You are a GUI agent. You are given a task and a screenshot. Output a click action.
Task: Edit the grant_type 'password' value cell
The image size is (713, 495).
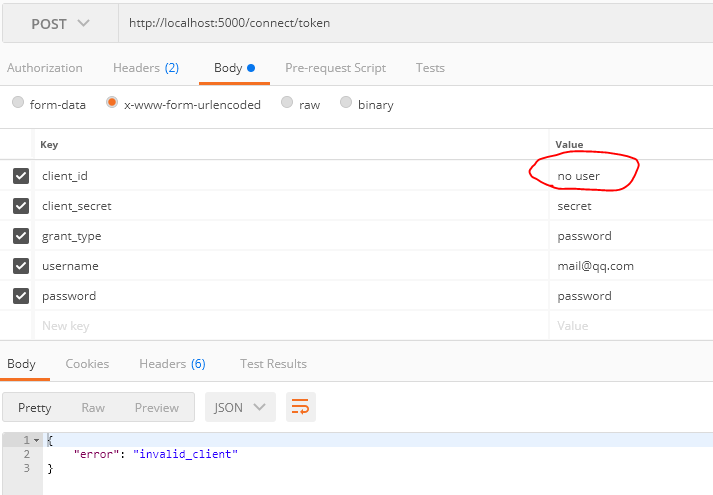coord(631,236)
